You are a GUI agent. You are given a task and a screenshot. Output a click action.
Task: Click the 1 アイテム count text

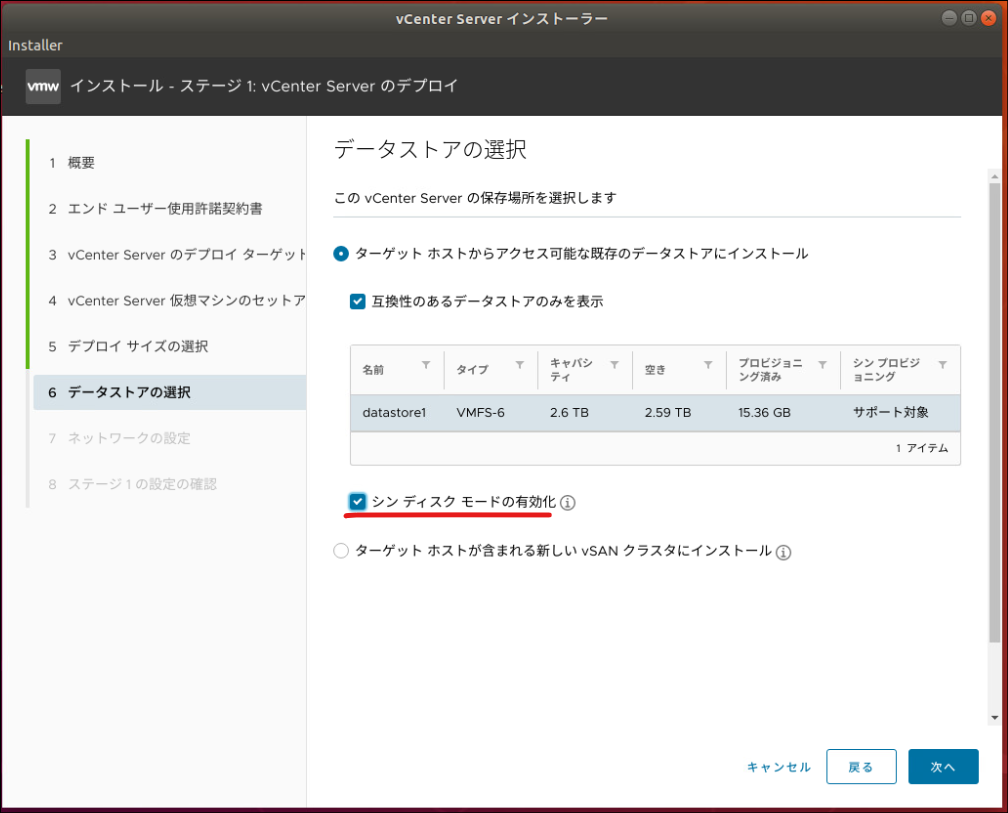point(921,448)
